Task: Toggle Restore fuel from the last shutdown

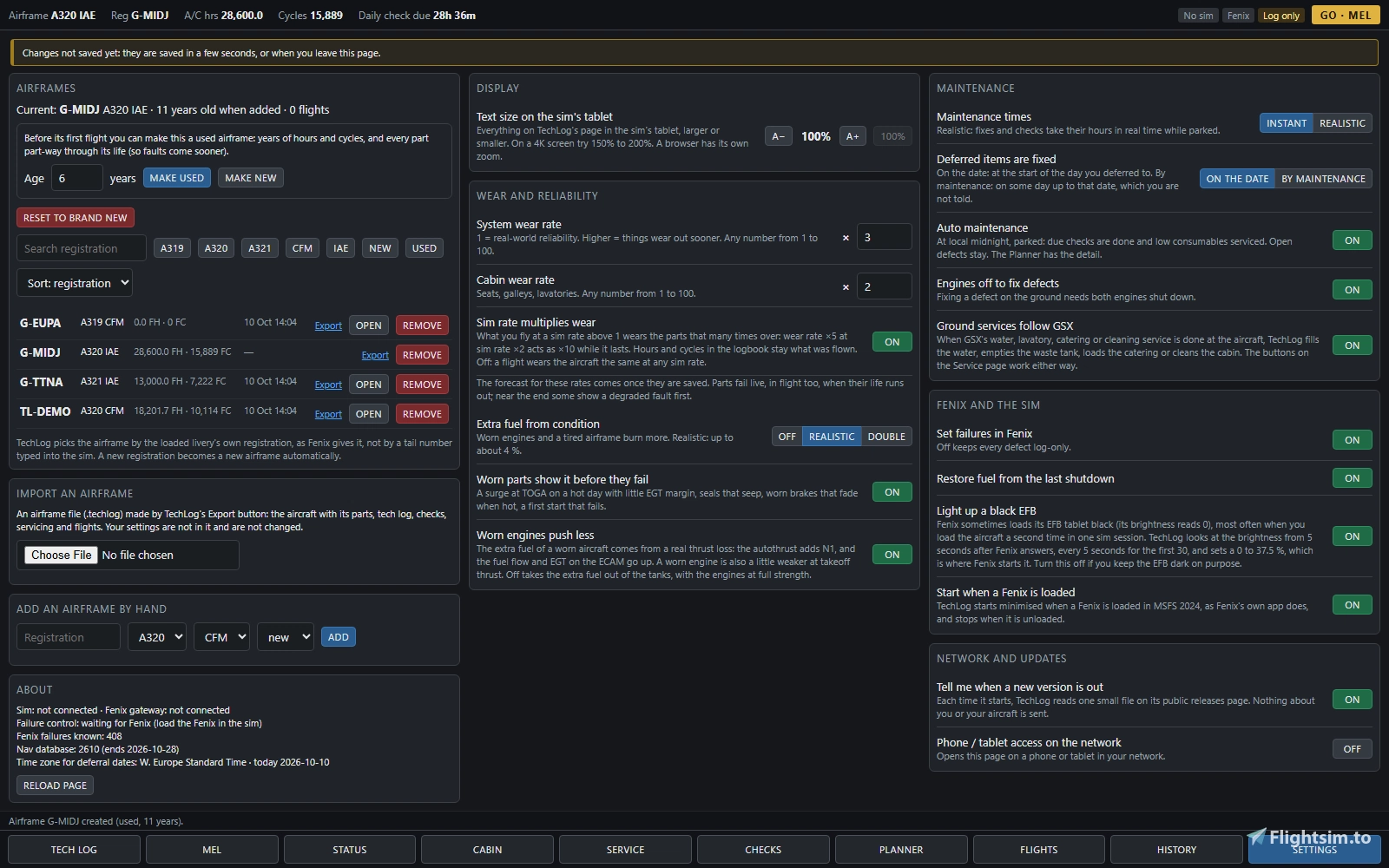Action: [1352, 478]
